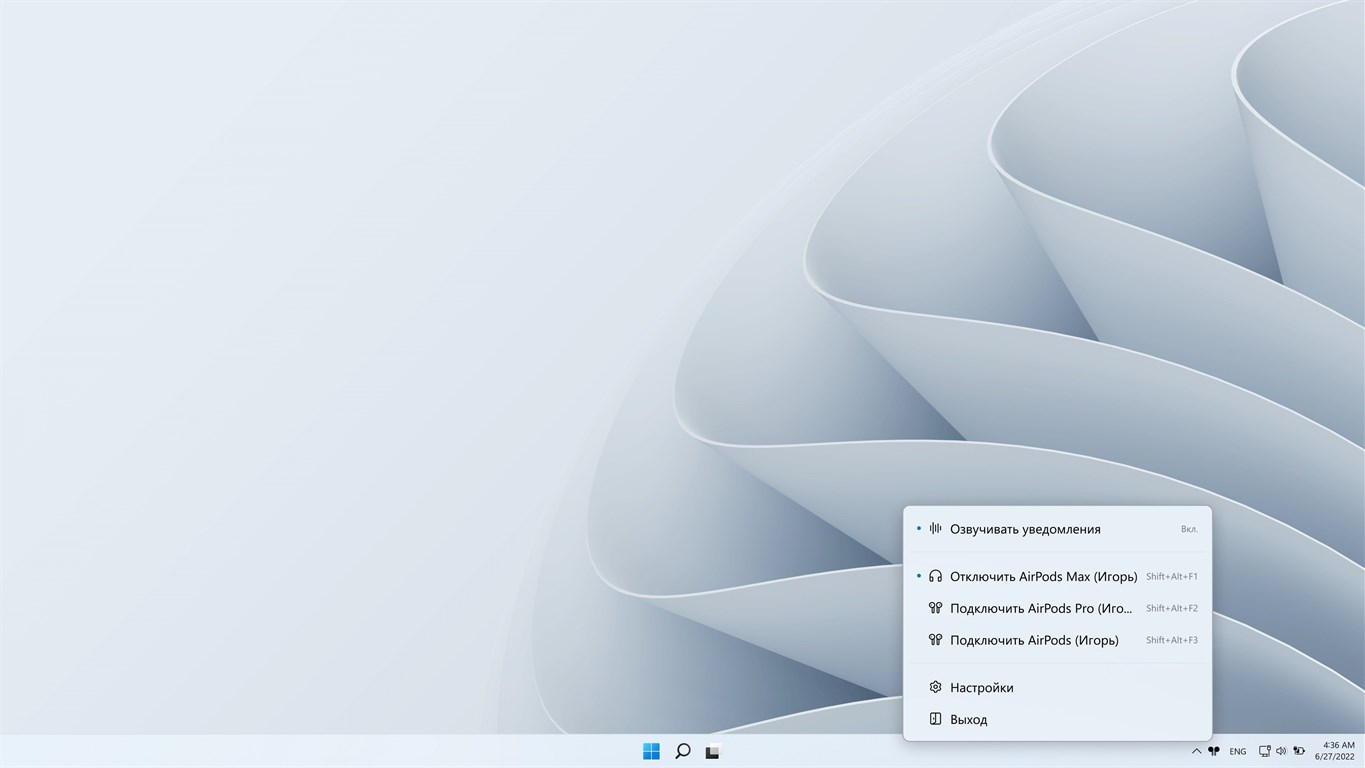Expand the hidden tray icons chevron
This screenshot has width=1365, height=768.
pyautogui.click(x=1196, y=751)
